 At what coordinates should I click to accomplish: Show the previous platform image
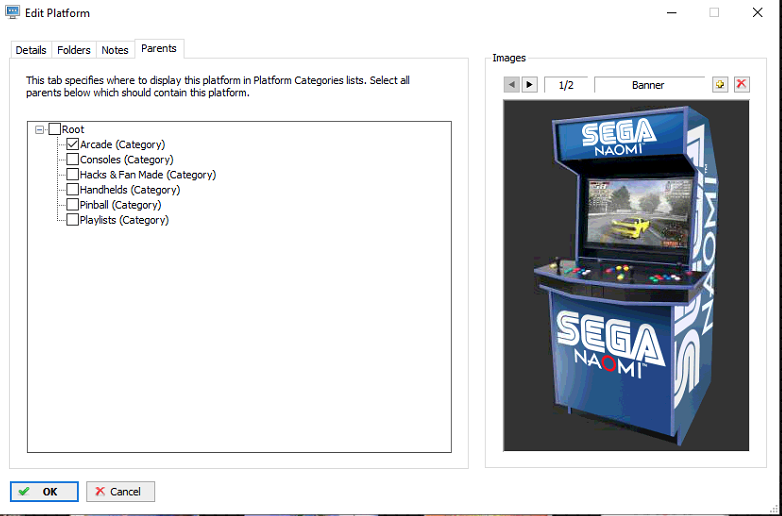click(511, 85)
